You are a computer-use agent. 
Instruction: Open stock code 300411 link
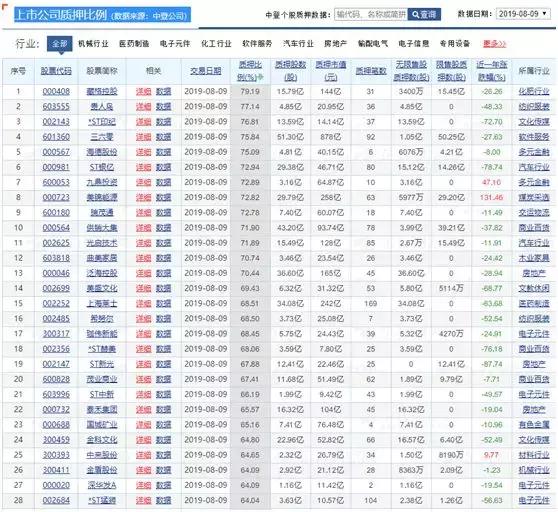pos(56,470)
